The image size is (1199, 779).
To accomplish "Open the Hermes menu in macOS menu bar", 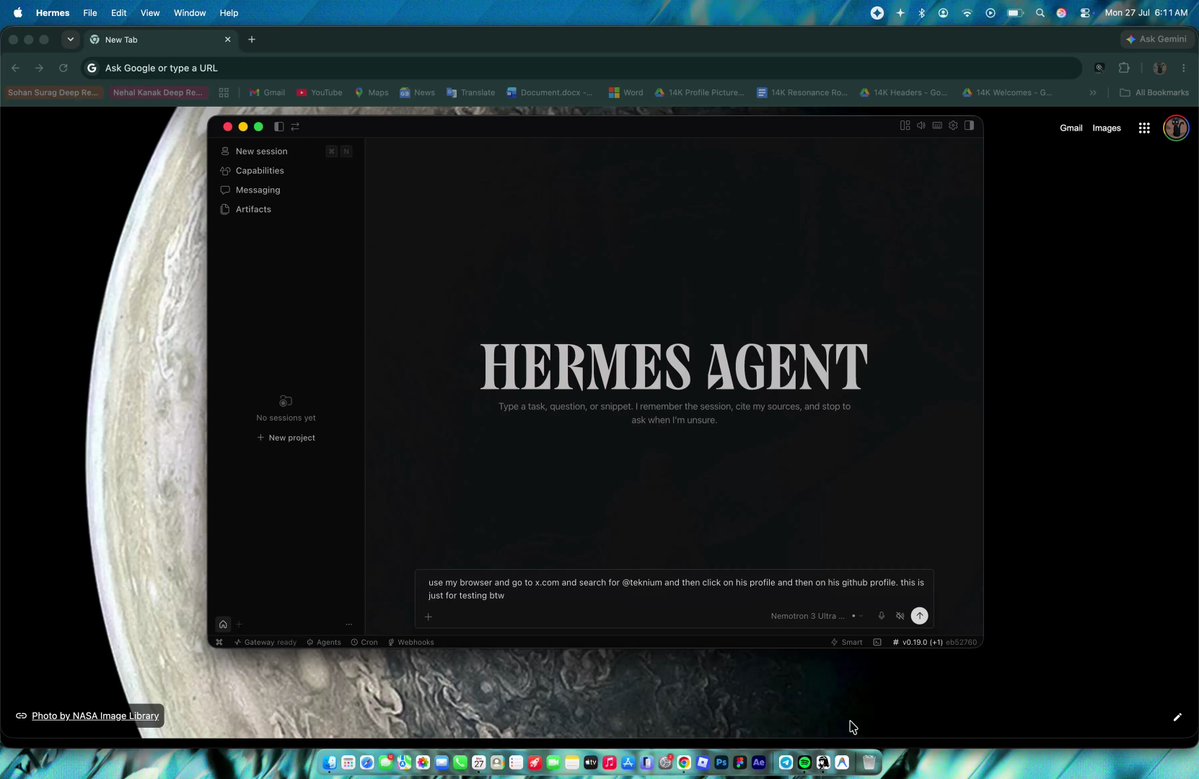I will (x=52, y=13).
